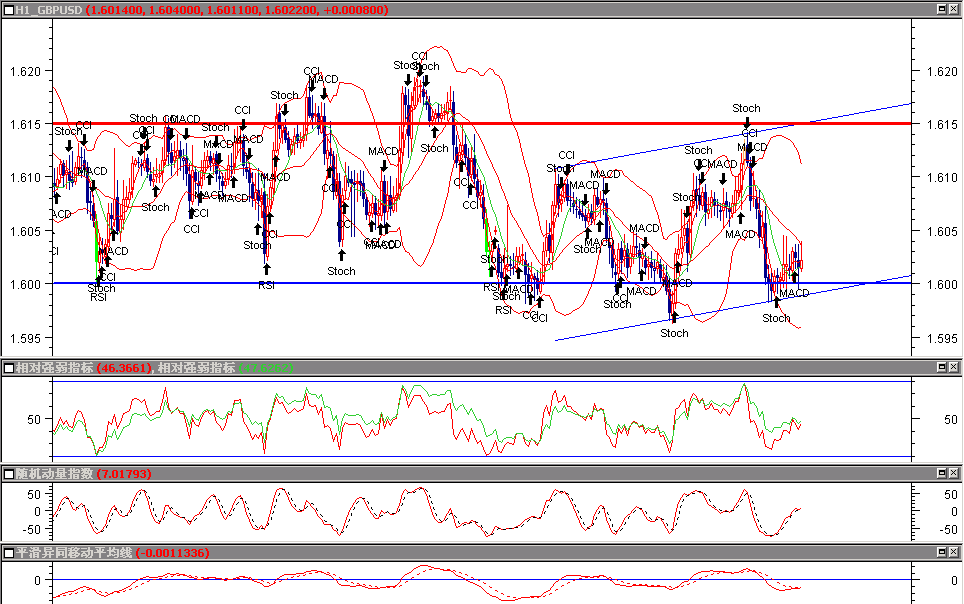Maximize the H1_GBPUSD price chart panel

click(942, 9)
